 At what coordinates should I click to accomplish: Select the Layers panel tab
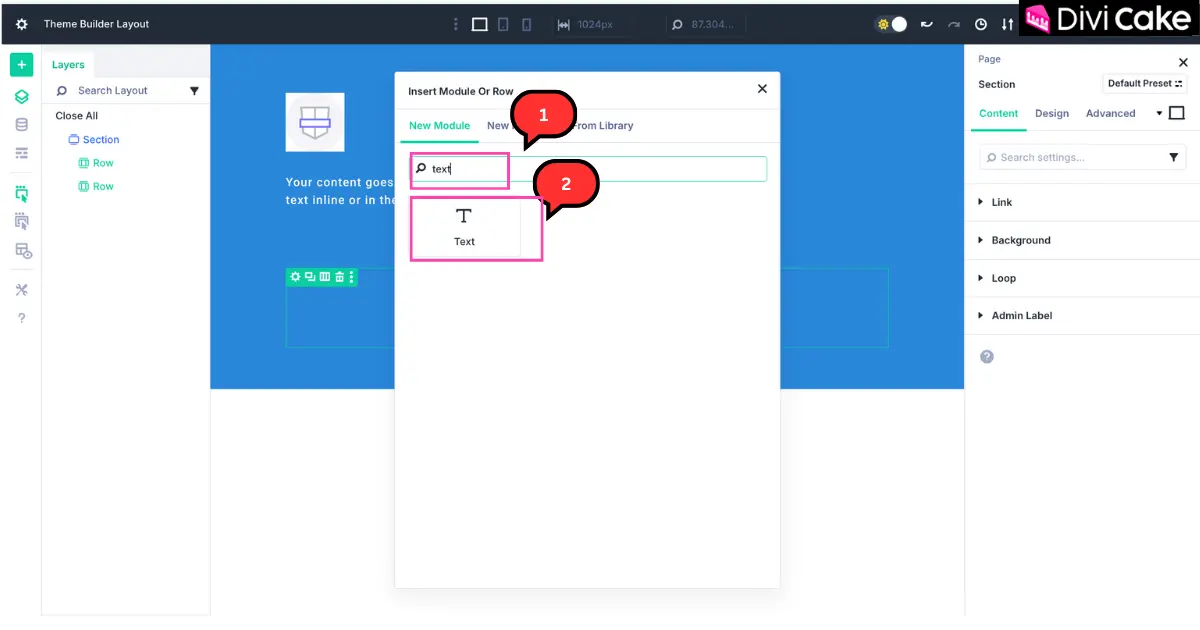click(x=68, y=65)
